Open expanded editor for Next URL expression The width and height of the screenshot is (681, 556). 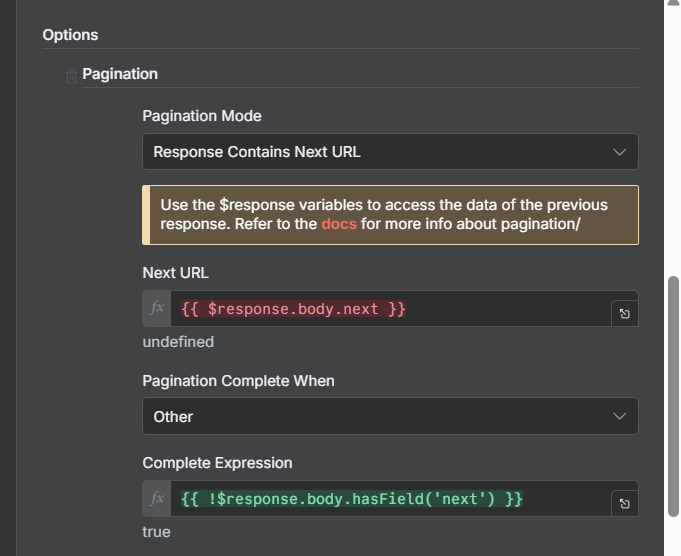(624, 314)
